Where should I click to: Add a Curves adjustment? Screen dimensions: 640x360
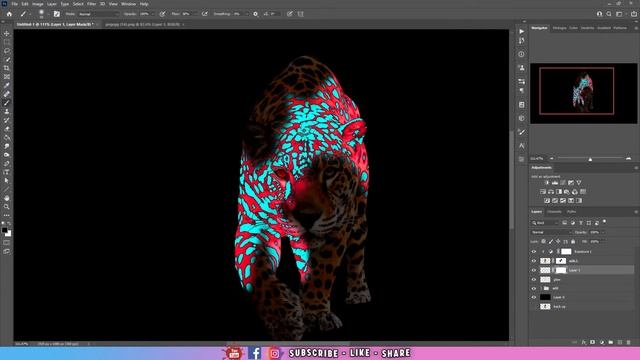pyautogui.click(x=563, y=183)
